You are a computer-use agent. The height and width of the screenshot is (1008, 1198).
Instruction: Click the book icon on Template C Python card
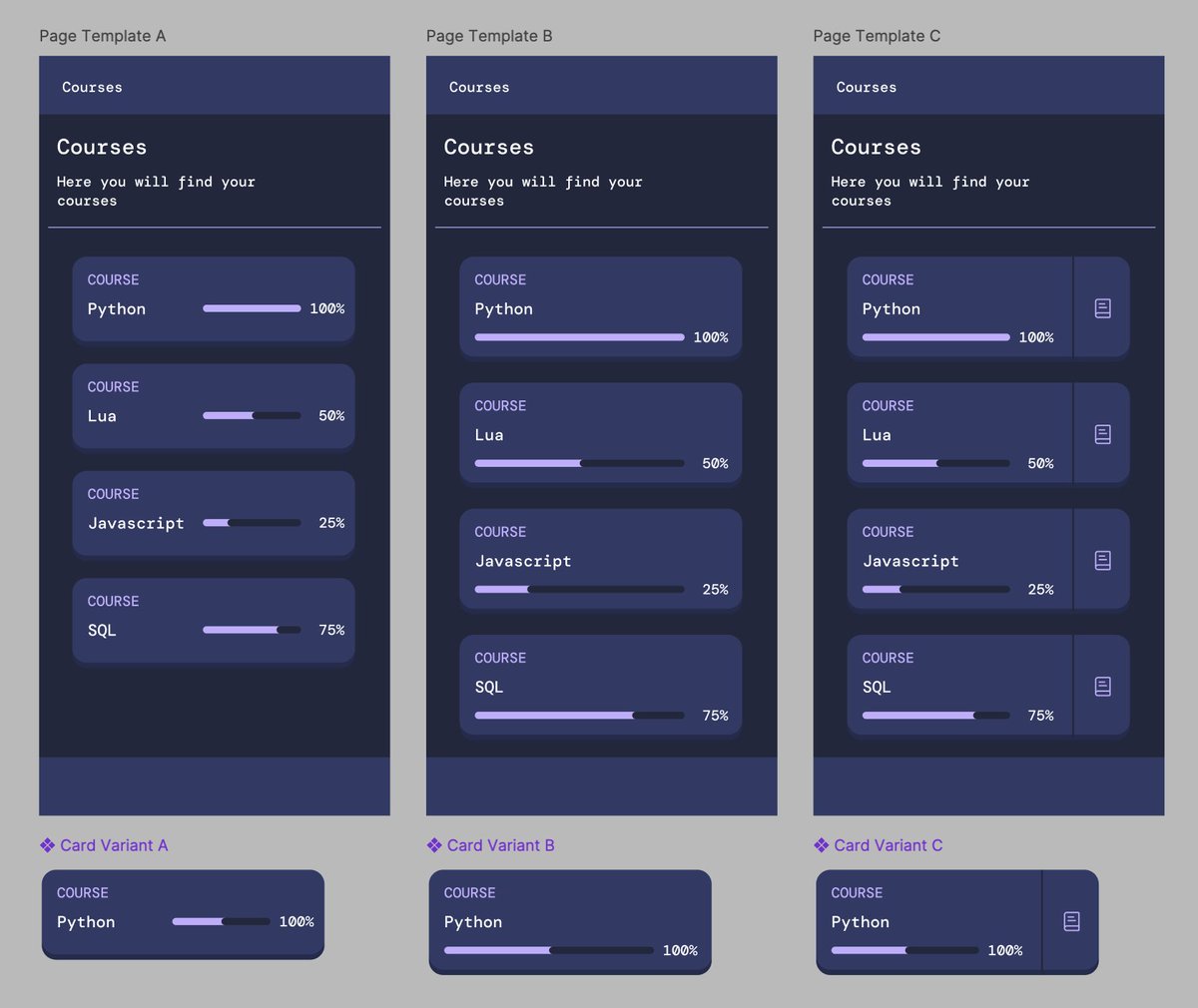tap(1102, 308)
